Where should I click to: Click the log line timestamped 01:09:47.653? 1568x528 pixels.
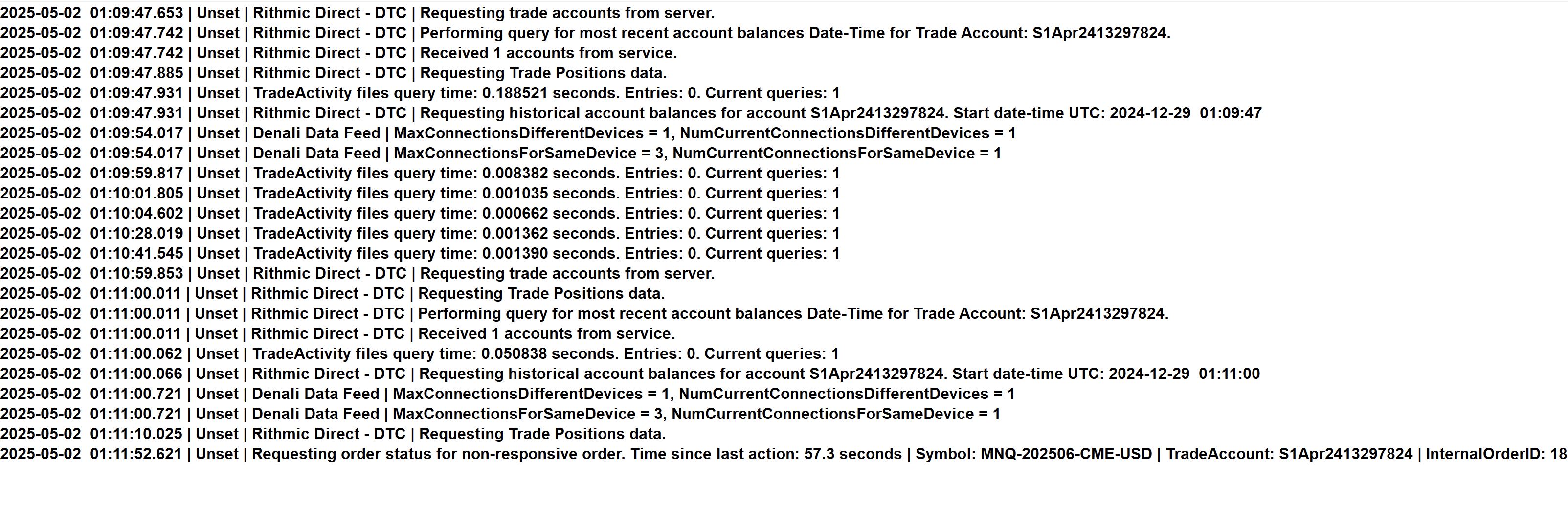click(x=358, y=13)
